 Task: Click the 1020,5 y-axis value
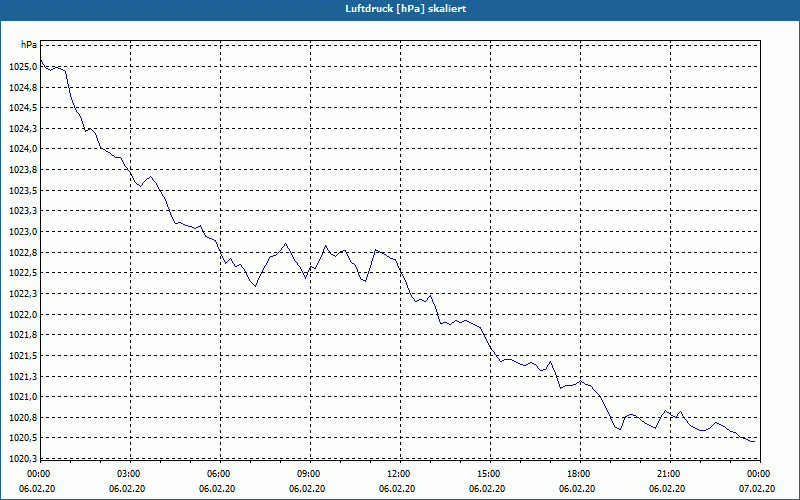(23, 438)
